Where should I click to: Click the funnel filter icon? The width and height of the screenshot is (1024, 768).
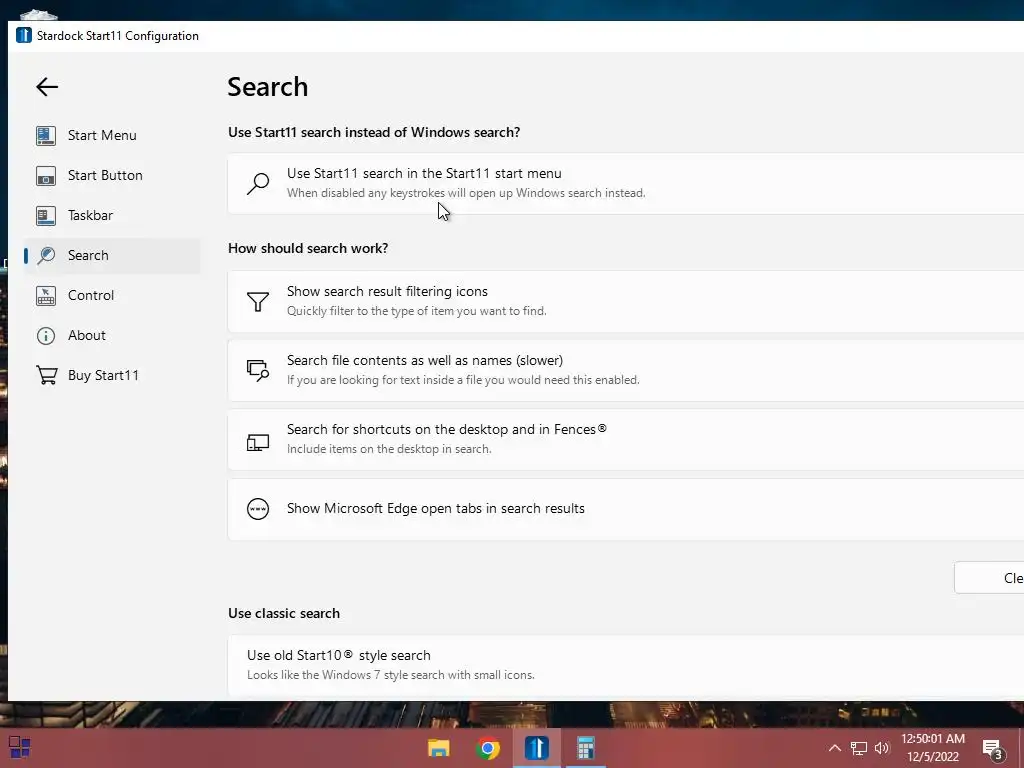(258, 301)
